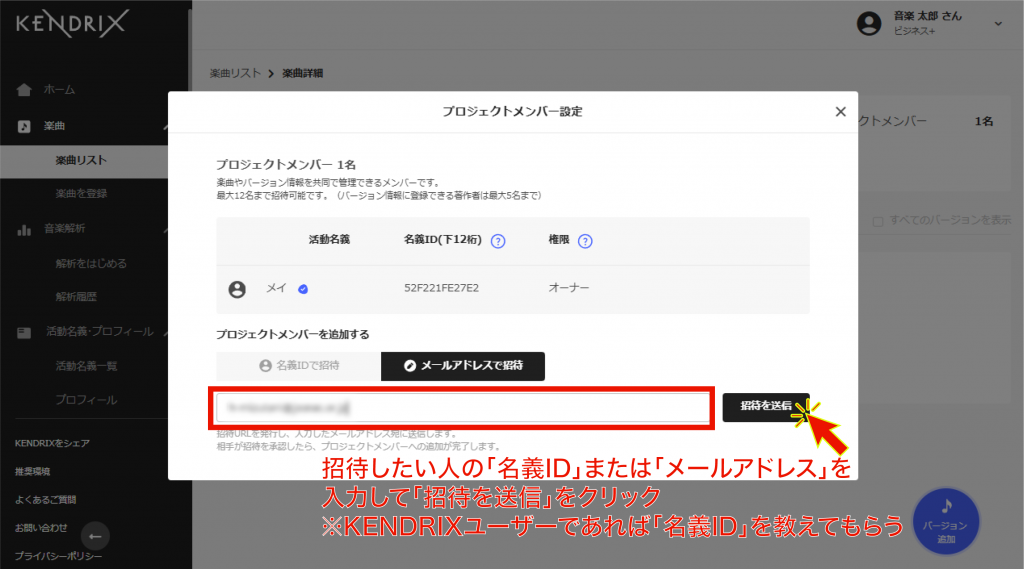Collapse the sidebar with the arrow button
The width and height of the screenshot is (1024, 569).
[97, 534]
